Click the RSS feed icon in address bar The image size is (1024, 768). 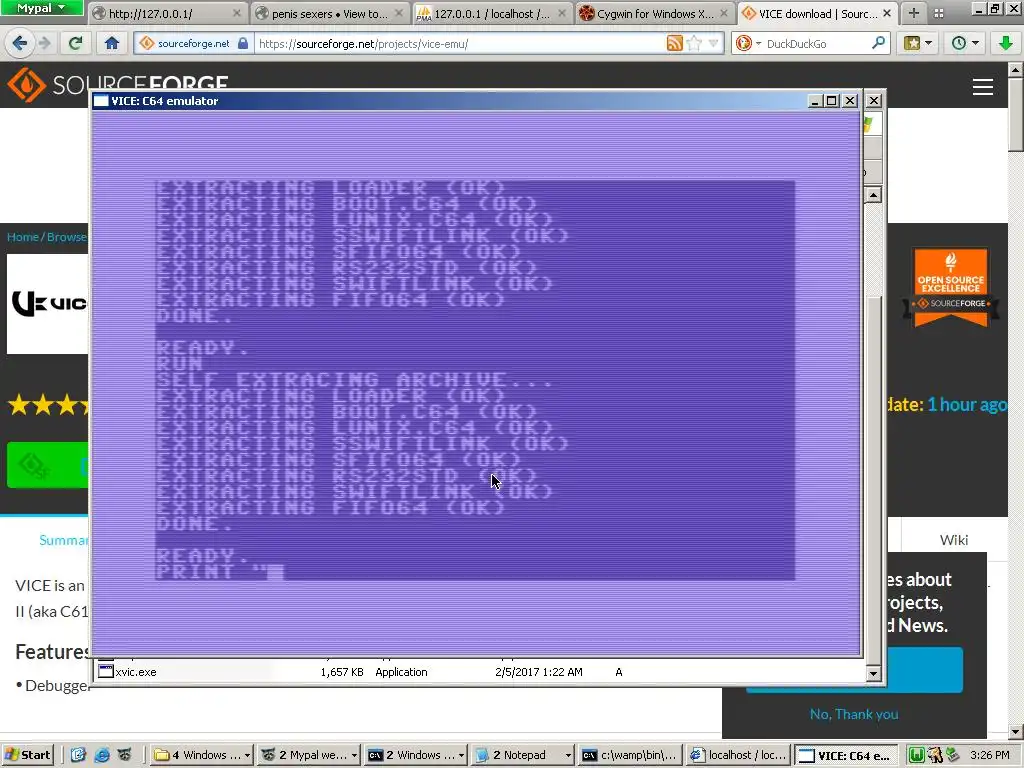tap(675, 44)
